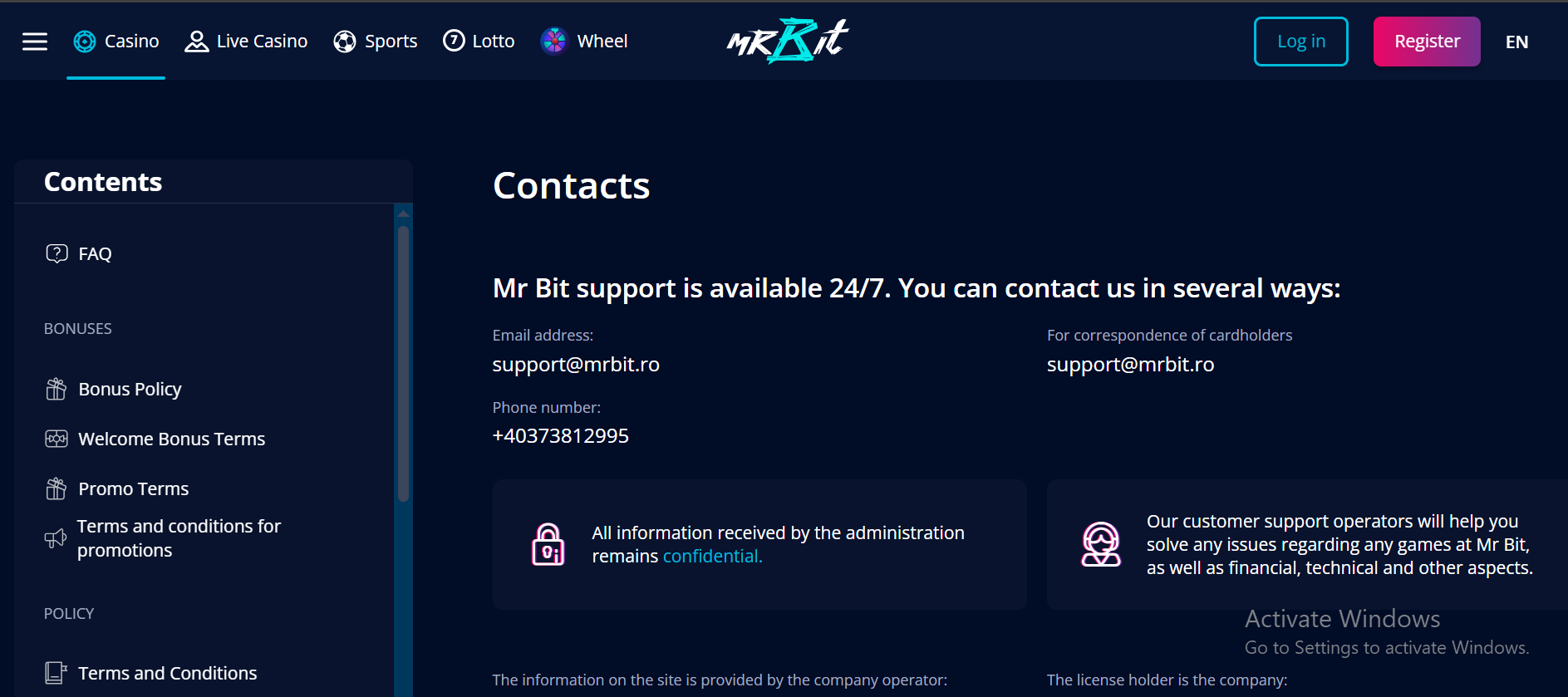Click the Sports soccer ball icon

click(345, 42)
